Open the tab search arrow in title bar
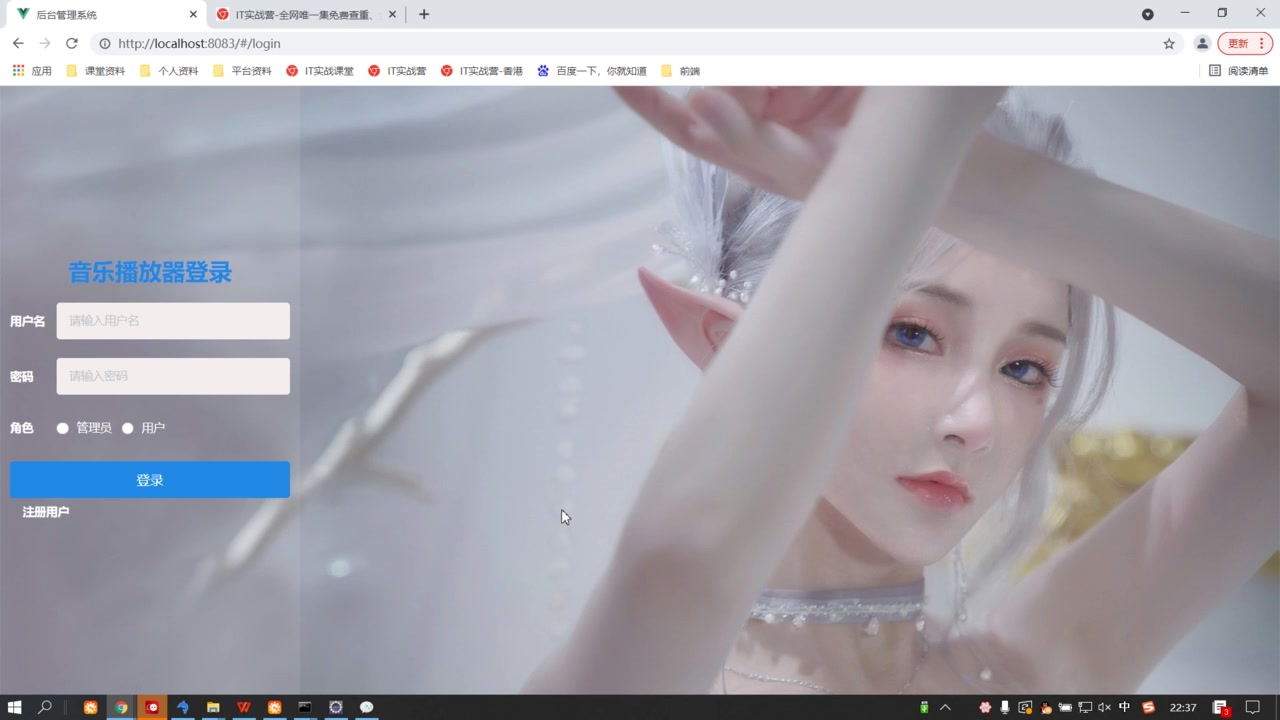Screen dimensions: 1280x720 click(x=1148, y=14)
